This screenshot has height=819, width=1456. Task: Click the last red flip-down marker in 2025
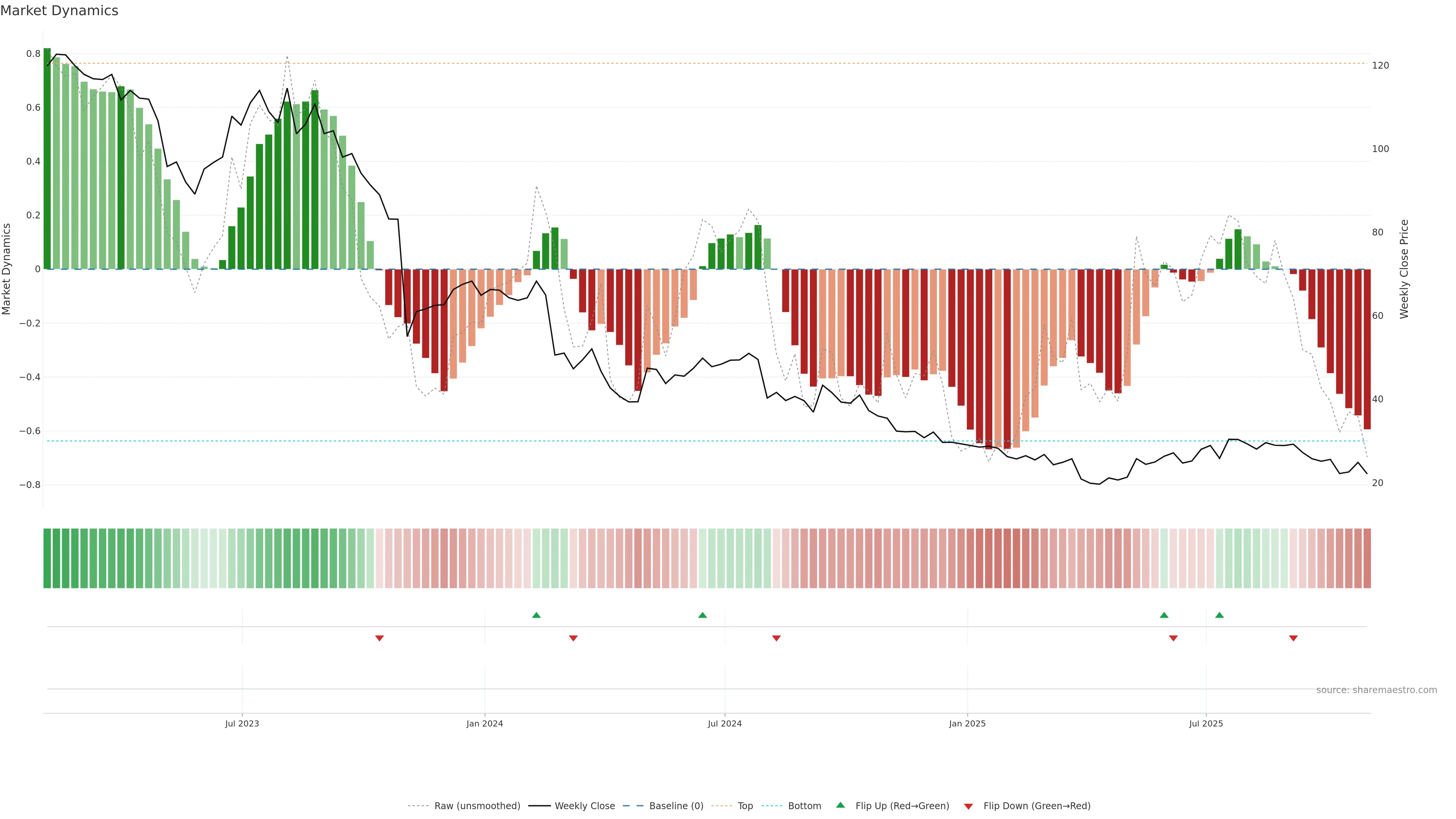click(x=1293, y=638)
